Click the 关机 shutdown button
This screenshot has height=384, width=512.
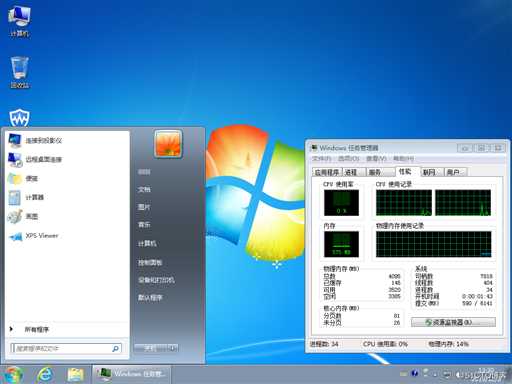(150, 348)
